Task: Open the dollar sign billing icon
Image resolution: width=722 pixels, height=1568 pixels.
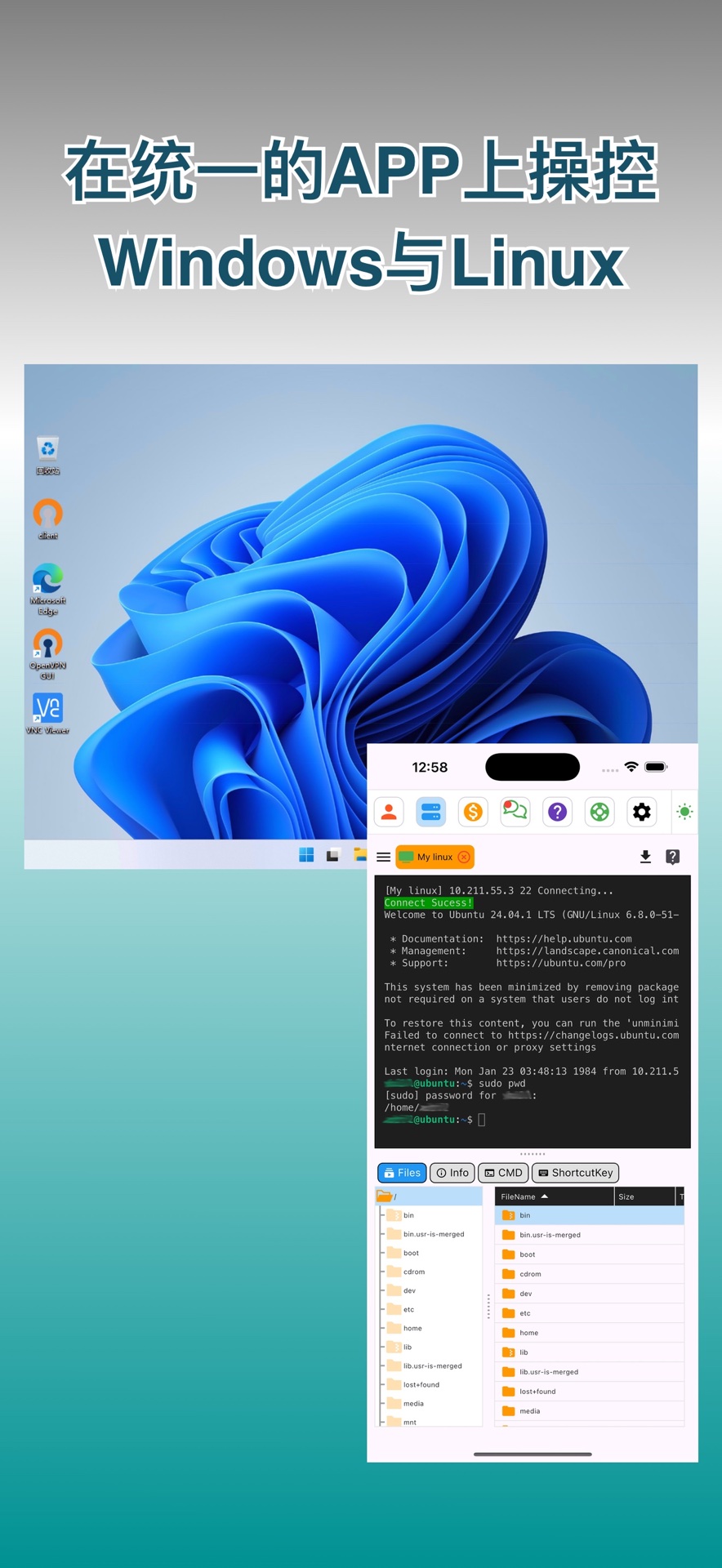Action: (473, 812)
